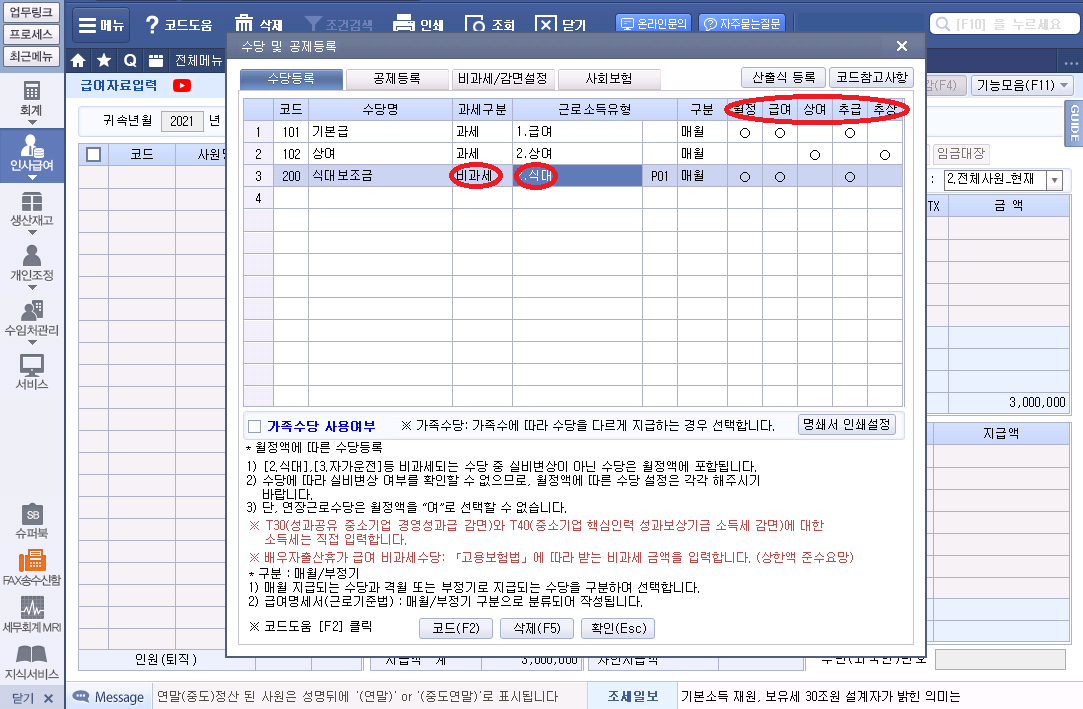This screenshot has height=709, width=1083.
Task: Switch to the 사회보험 tab
Action: pyautogui.click(x=608, y=79)
